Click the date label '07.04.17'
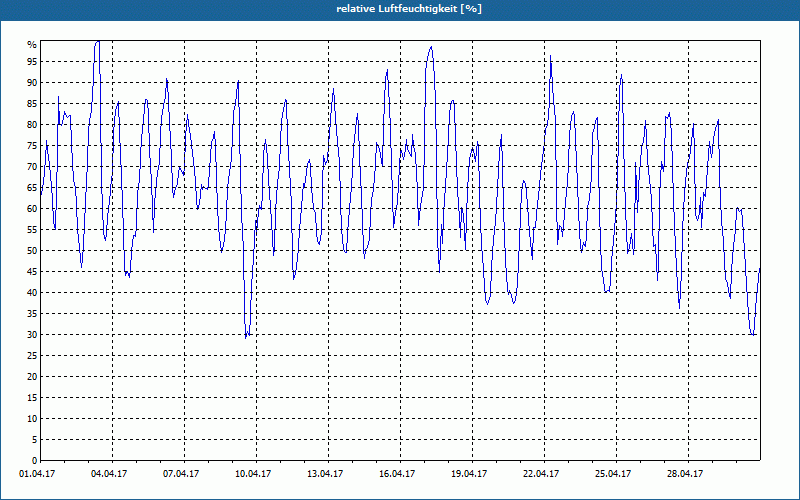 point(181,474)
